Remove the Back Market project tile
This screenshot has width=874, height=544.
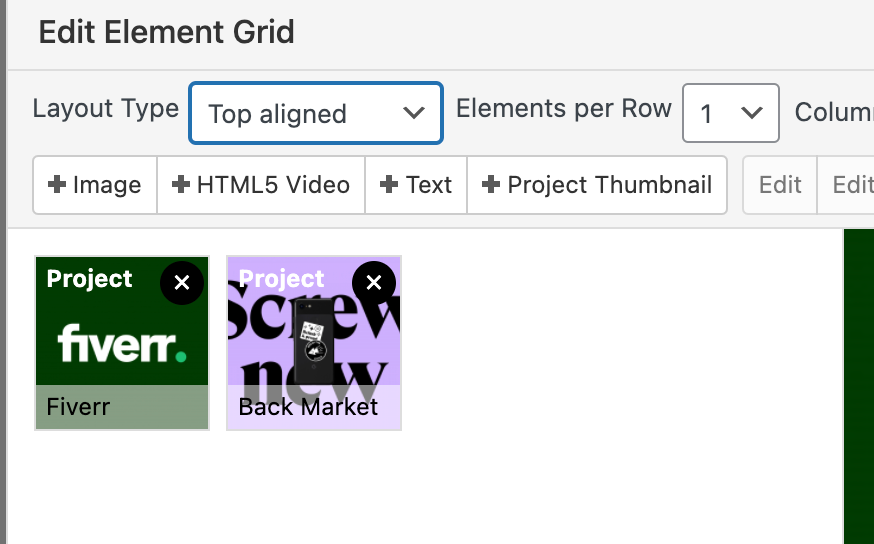tap(374, 283)
